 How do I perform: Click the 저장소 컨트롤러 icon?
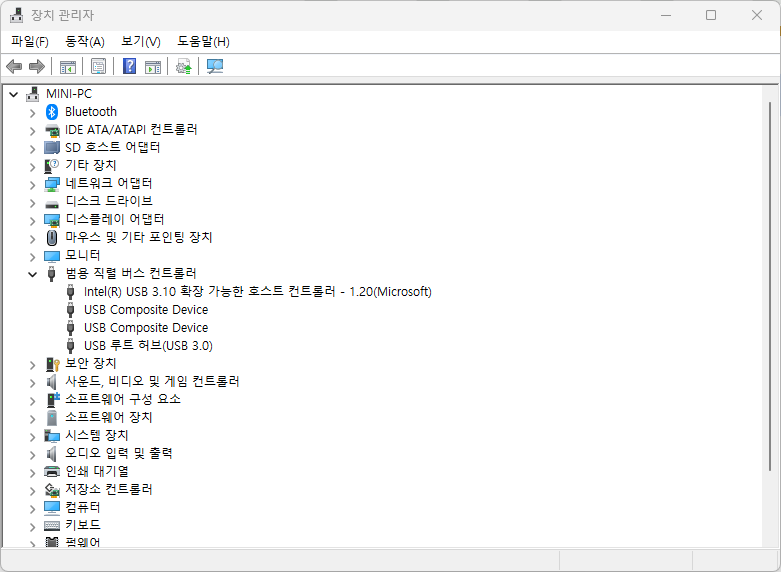point(52,490)
